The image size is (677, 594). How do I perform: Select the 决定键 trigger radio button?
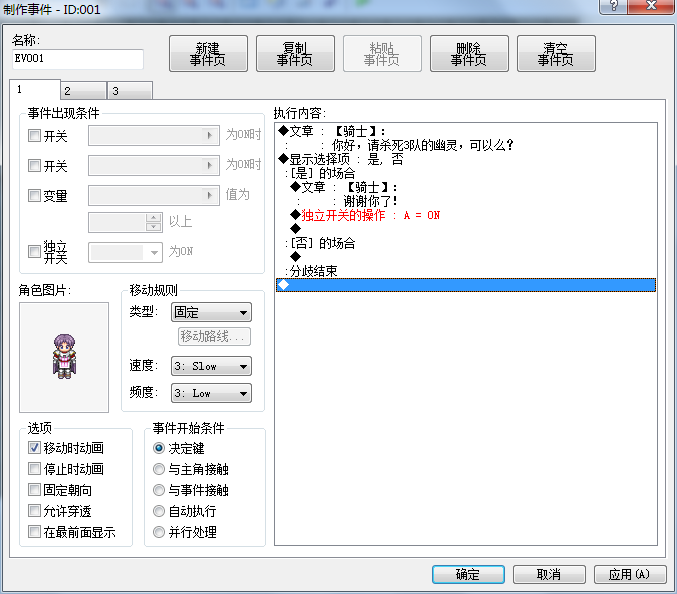coord(159,448)
